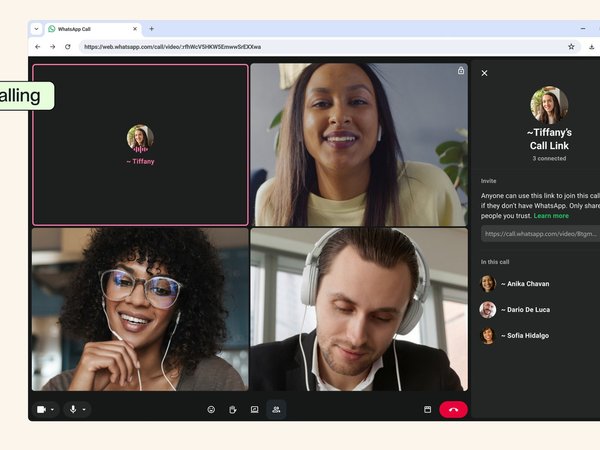Select the video tile of man with headphones

[359, 310]
